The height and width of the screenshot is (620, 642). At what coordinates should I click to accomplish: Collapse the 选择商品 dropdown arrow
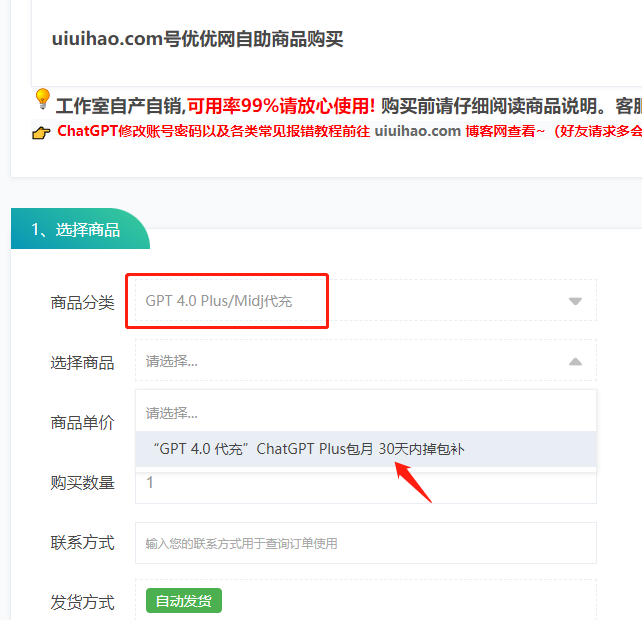(x=575, y=361)
